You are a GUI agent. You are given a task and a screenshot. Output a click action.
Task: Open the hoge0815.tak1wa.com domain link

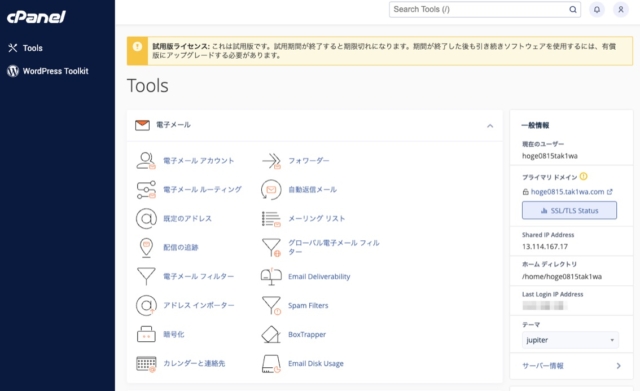pos(567,192)
